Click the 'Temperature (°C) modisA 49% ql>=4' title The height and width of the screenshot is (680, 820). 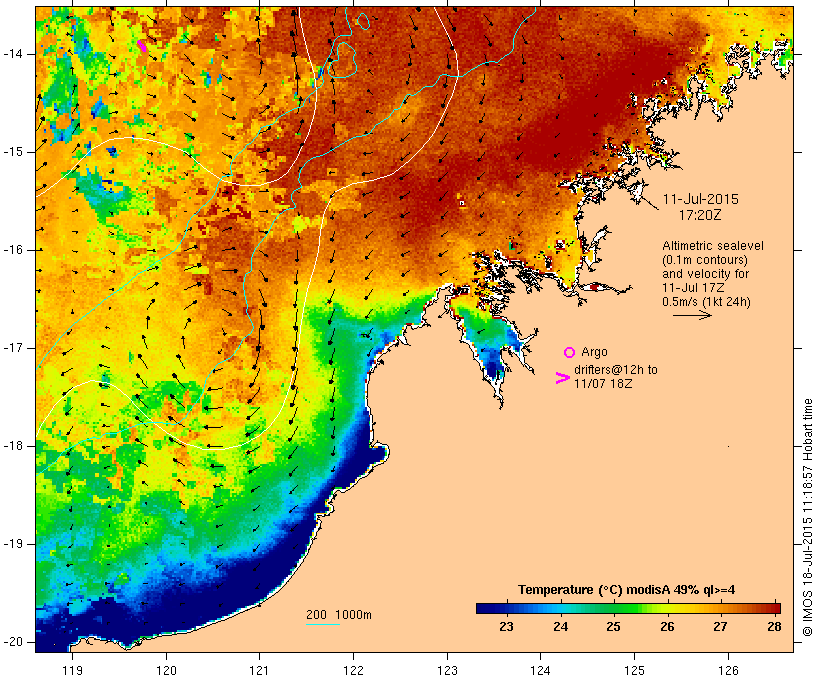pos(627,590)
